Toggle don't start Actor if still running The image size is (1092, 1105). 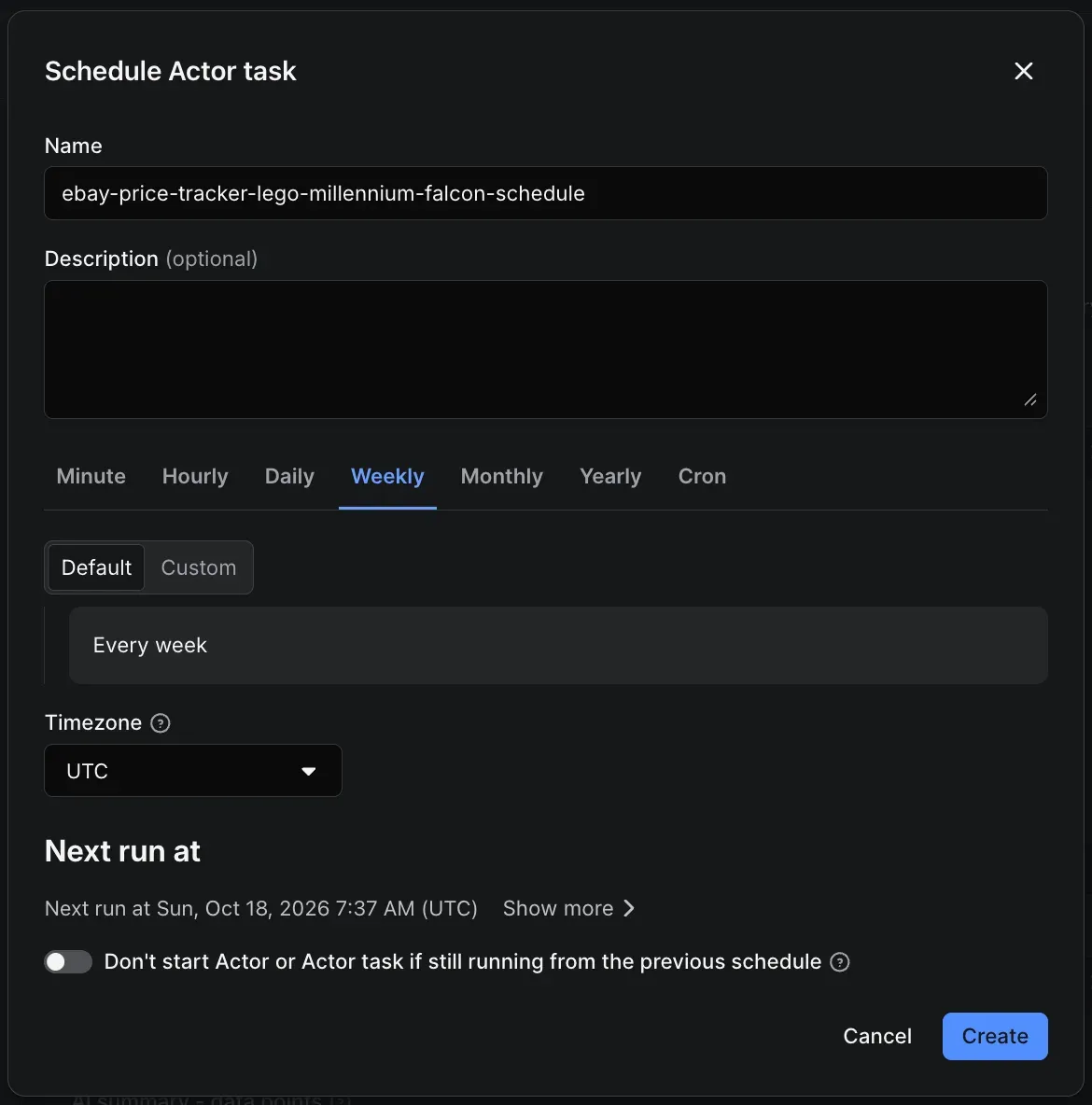click(68, 962)
